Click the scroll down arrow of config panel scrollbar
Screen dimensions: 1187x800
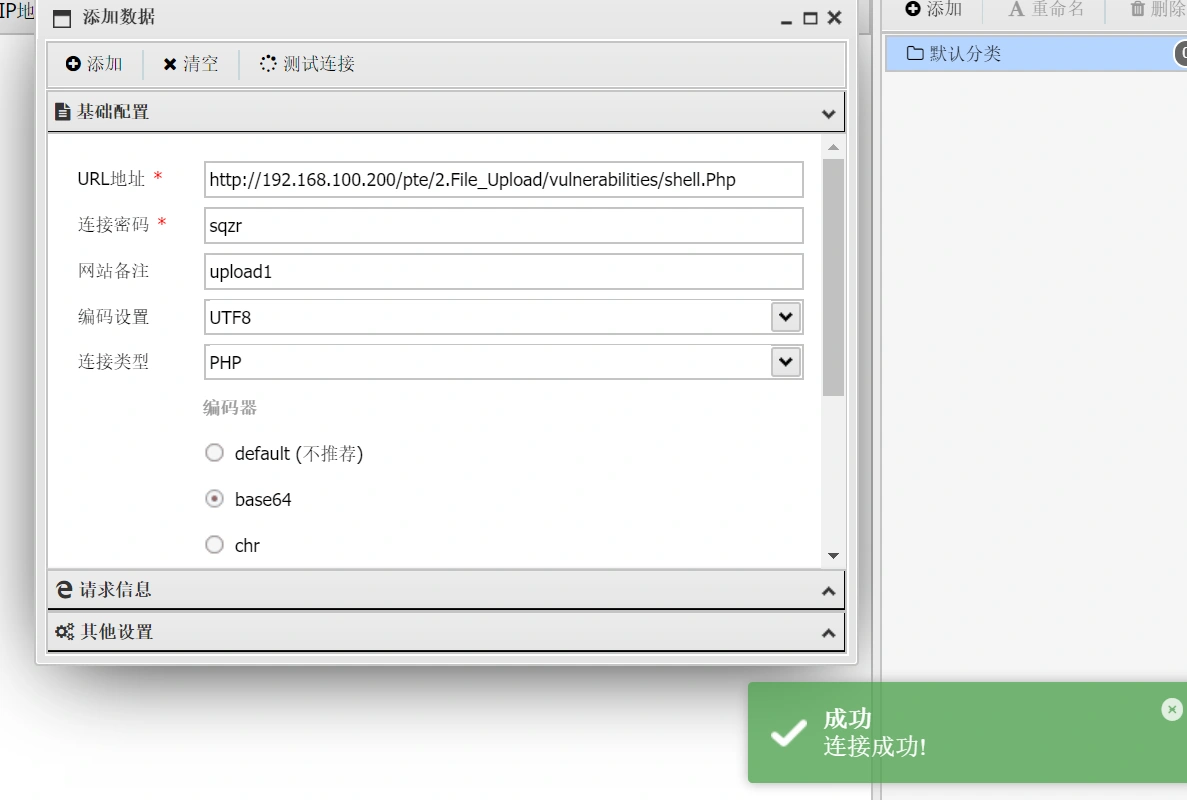pyautogui.click(x=833, y=556)
